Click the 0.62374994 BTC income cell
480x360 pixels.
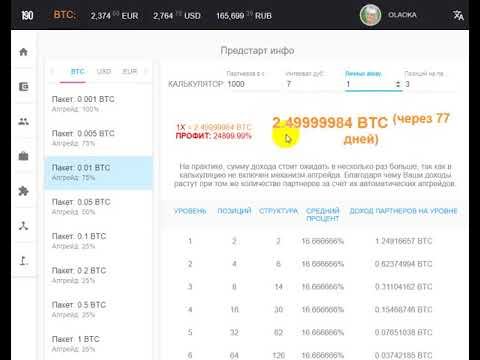(403, 264)
